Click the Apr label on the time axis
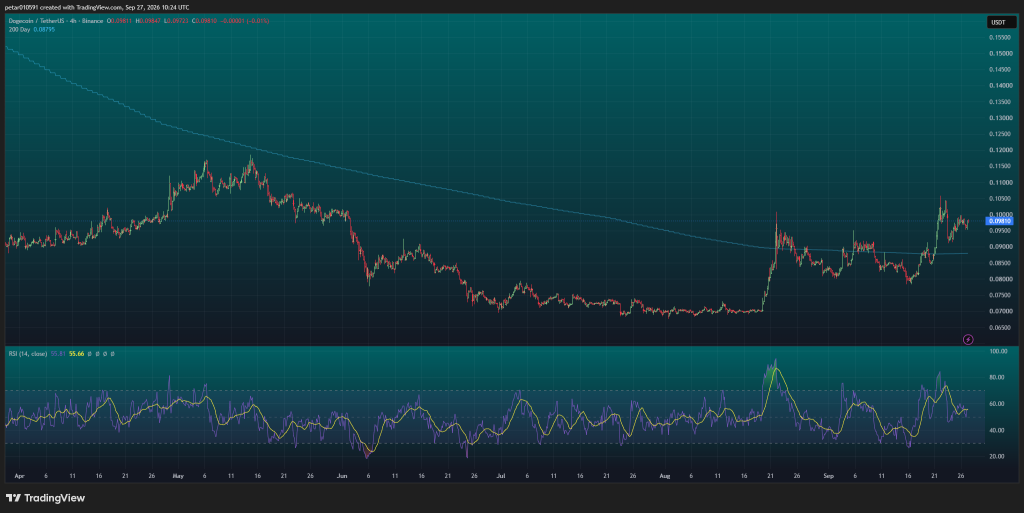 [x=20, y=476]
